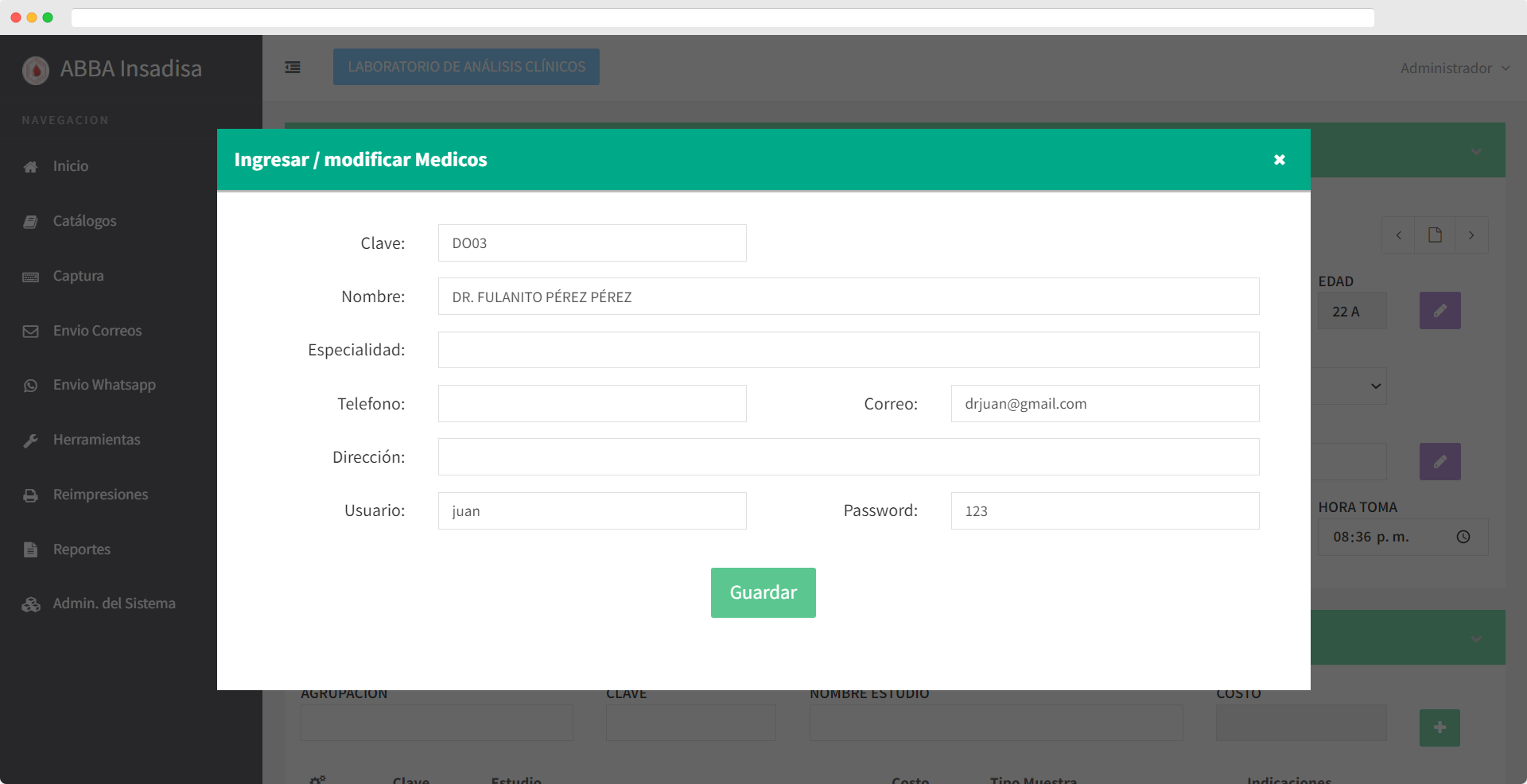Collapse the top green panel chevron
This screenshot has height=784, width=1527.
[1476, 151]
